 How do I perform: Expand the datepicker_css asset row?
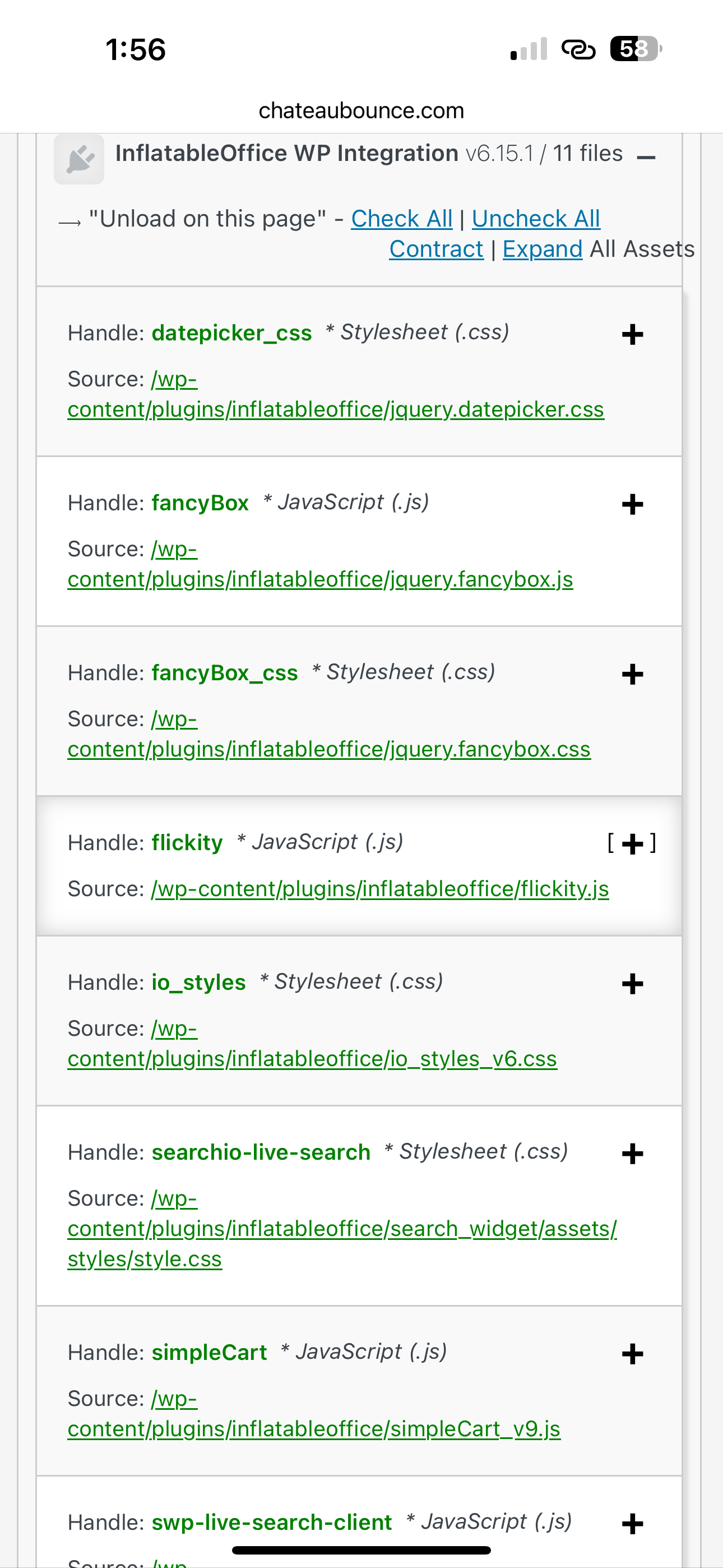(x=632, y=334)
